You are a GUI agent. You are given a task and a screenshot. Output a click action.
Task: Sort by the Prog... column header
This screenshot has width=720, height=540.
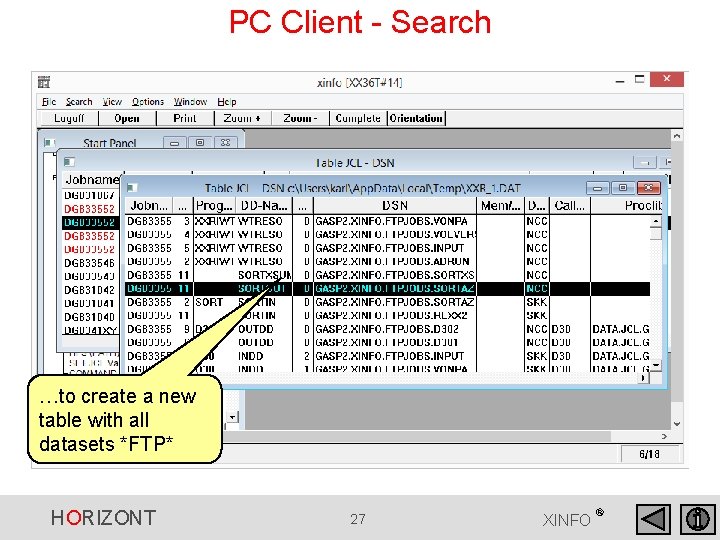[x=214, y=206]
